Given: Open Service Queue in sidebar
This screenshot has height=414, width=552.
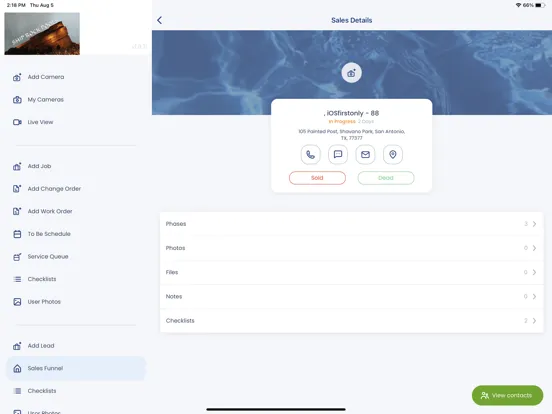Looking at the screenshot, I should tap(48, 257).
